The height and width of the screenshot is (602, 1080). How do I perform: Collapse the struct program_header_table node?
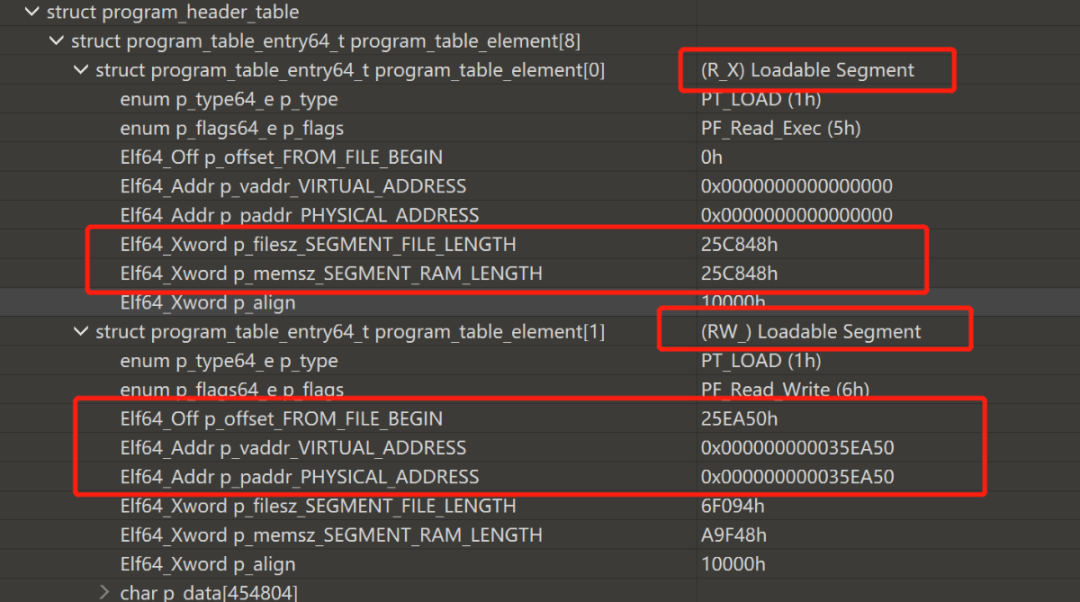click(x=30, y=12)
